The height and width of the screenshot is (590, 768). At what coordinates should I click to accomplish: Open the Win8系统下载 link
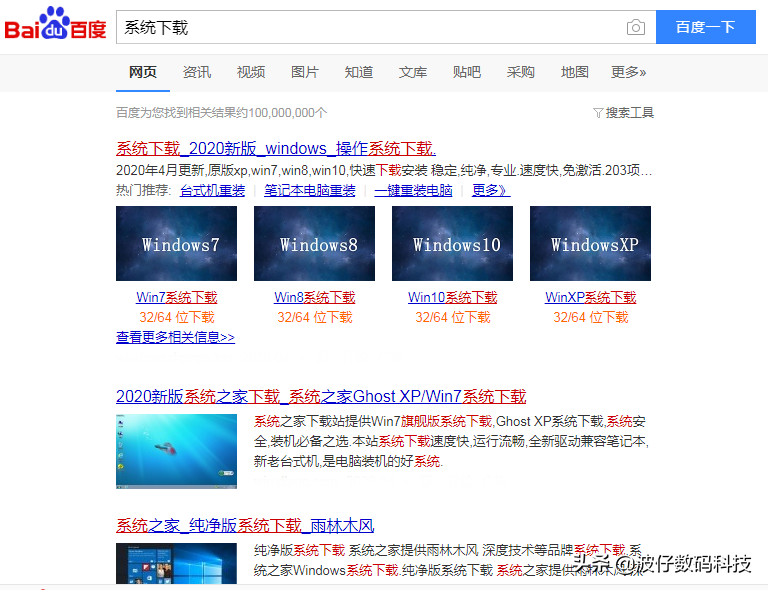tap(314, 297)
